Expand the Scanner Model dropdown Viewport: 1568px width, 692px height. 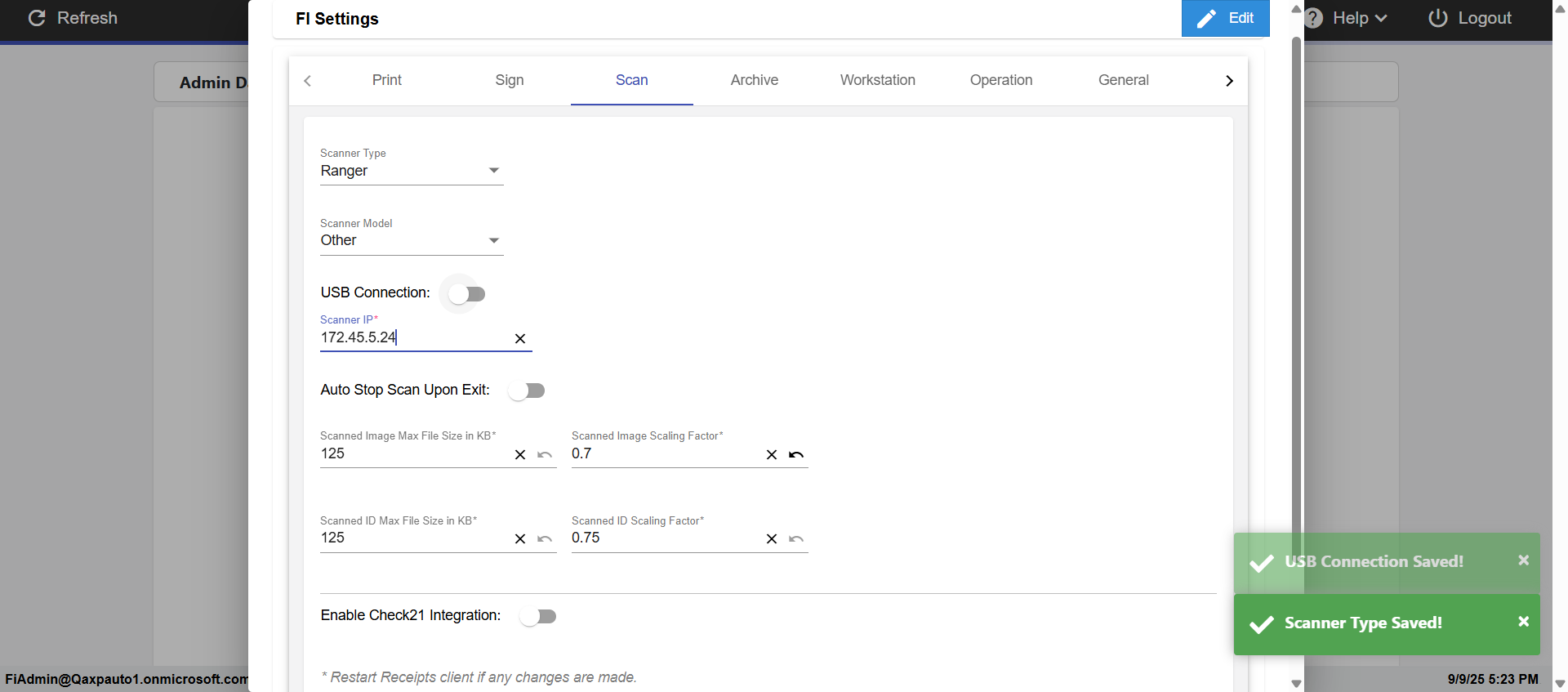coord(411,240)
